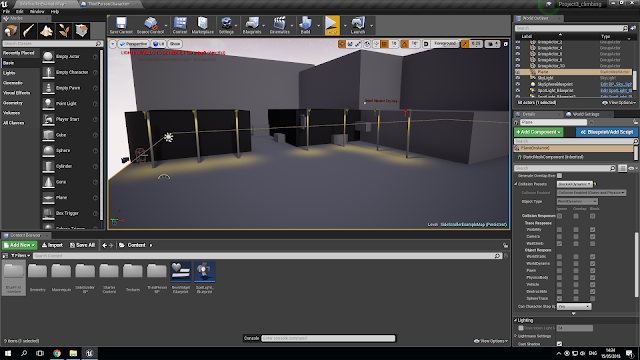
Task: Select Foliage mode in Modes panel
Action: (64, 31)
